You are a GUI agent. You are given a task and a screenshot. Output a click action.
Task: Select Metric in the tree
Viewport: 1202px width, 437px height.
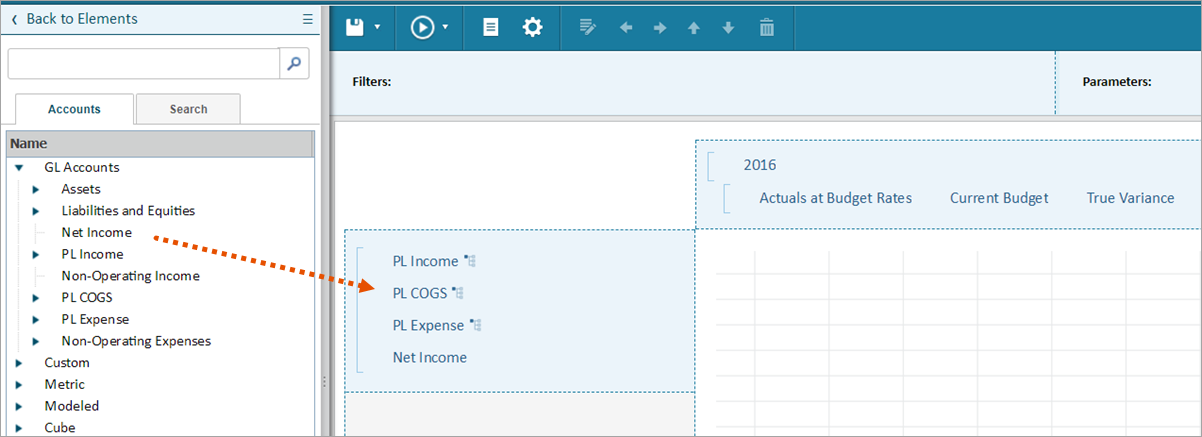64,384
